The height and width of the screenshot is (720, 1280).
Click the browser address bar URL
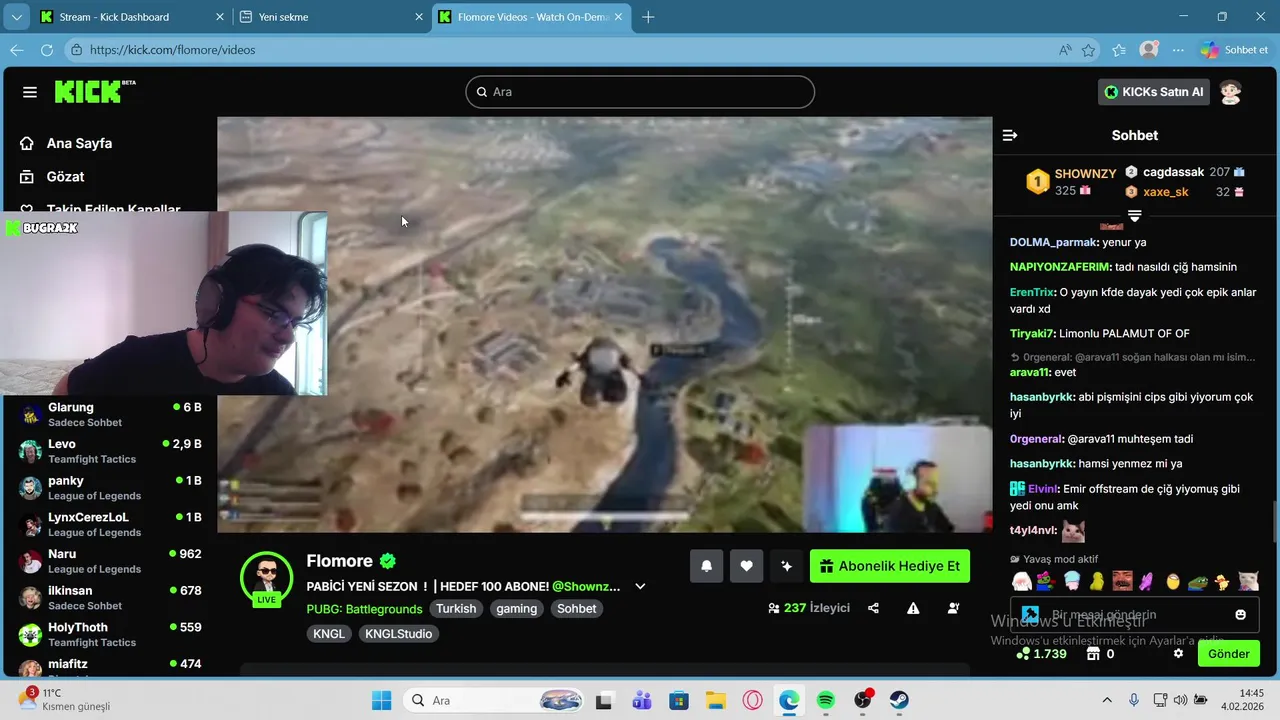pyautogui.click(x=172, y=50)
